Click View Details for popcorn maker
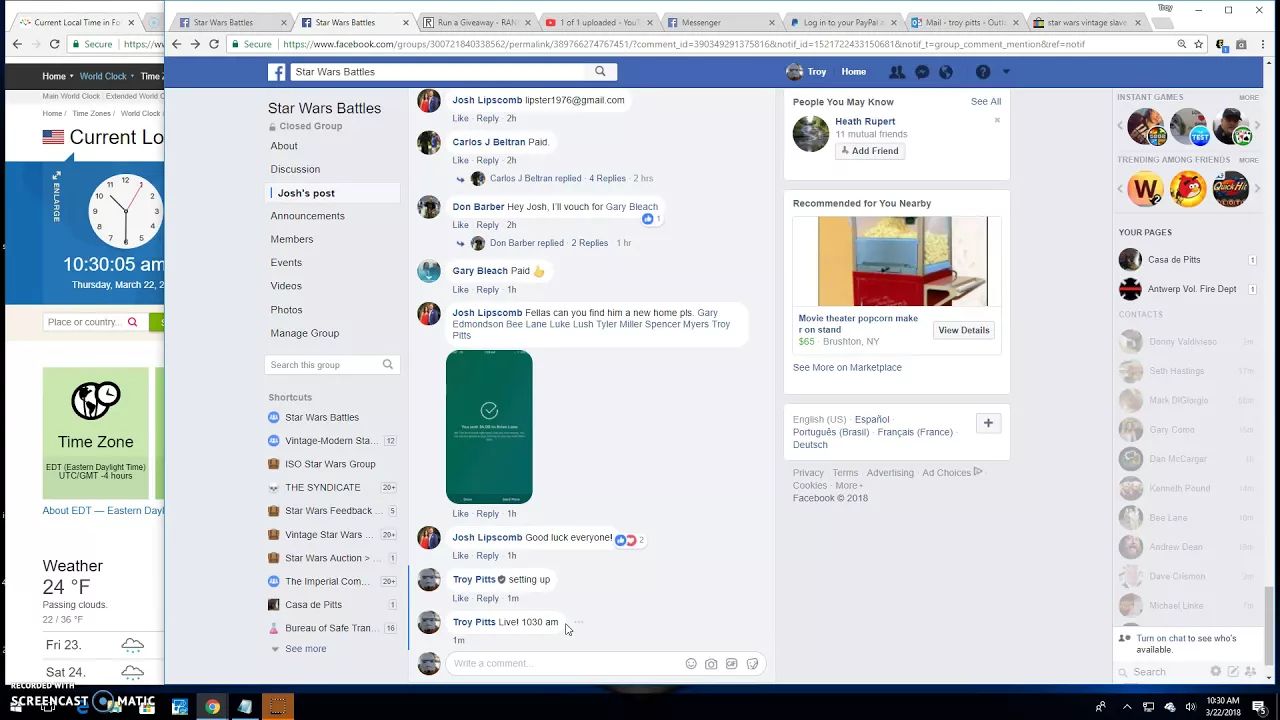1280x720 pixels. (x=964, y=330)
